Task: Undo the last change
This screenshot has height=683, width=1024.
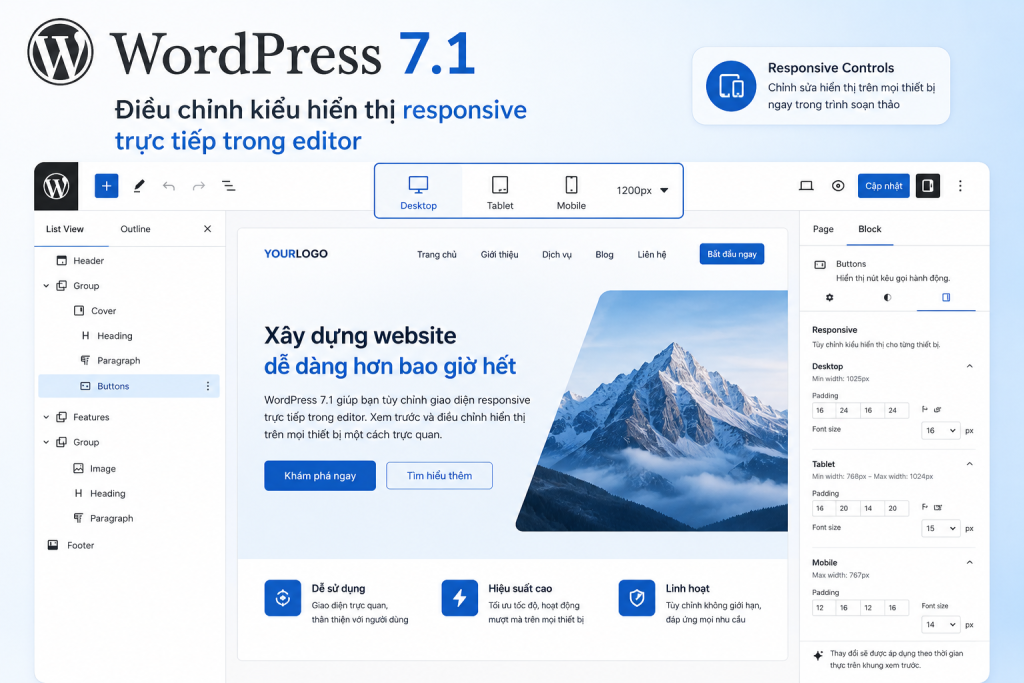Action: [168, 187]
